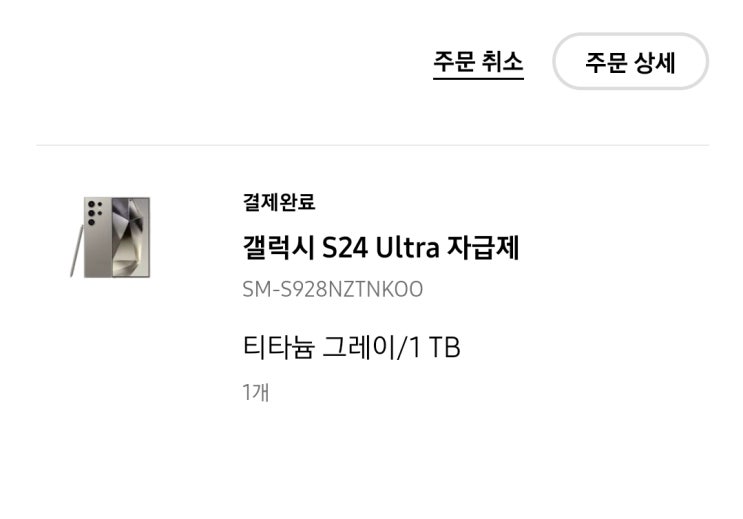743x519 pixels.
Task: Click the horizontal divider under the buttons
Action: coord(372,145)
